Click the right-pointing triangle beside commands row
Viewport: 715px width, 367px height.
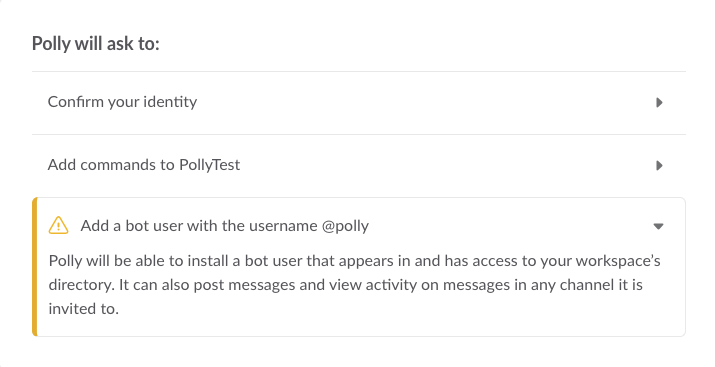(659, 165)
